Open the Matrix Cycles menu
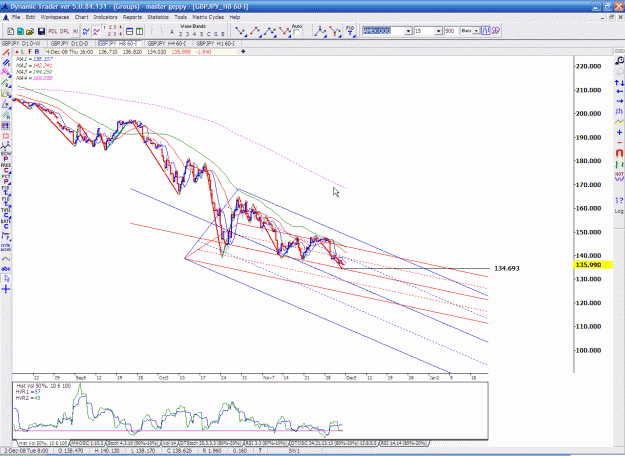The width and height of the screenshot is (625, 456). click(208, 17)
